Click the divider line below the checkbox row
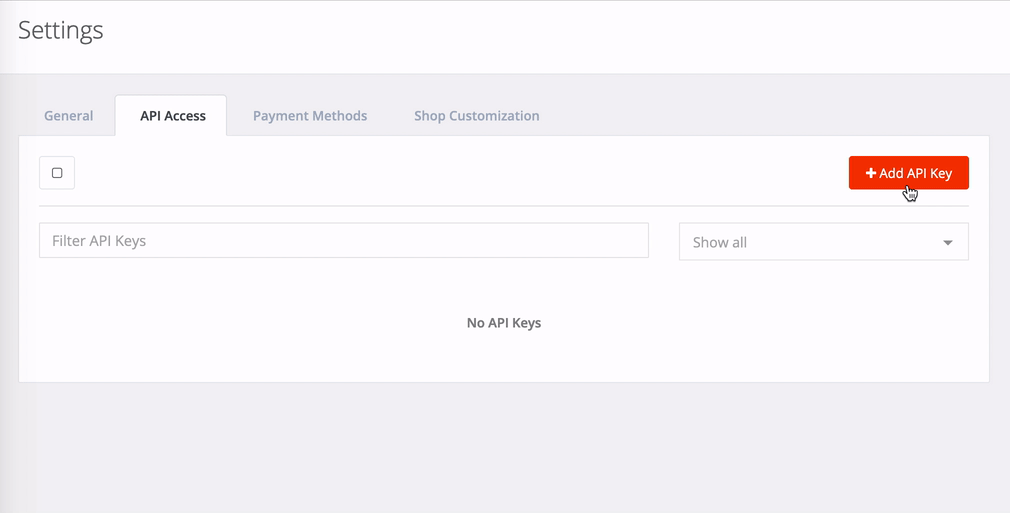 point(504,206)
